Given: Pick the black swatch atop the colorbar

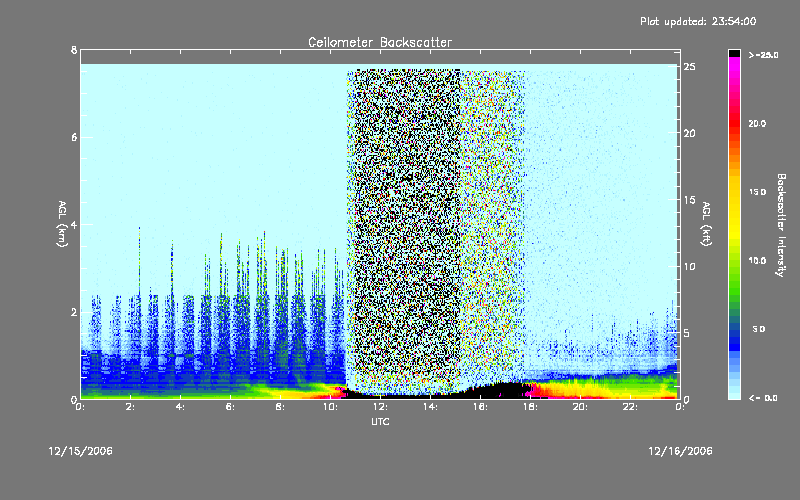Looking at the screenshot, I should click(x=734, y=53).
